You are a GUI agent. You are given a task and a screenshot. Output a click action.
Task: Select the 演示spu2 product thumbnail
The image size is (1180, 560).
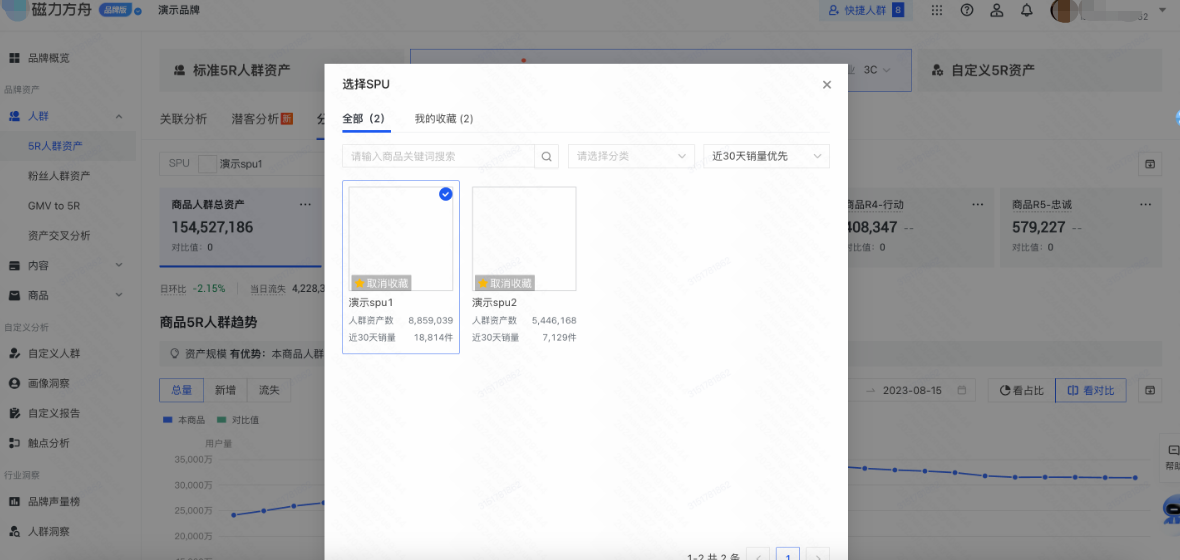pos(524,239)
